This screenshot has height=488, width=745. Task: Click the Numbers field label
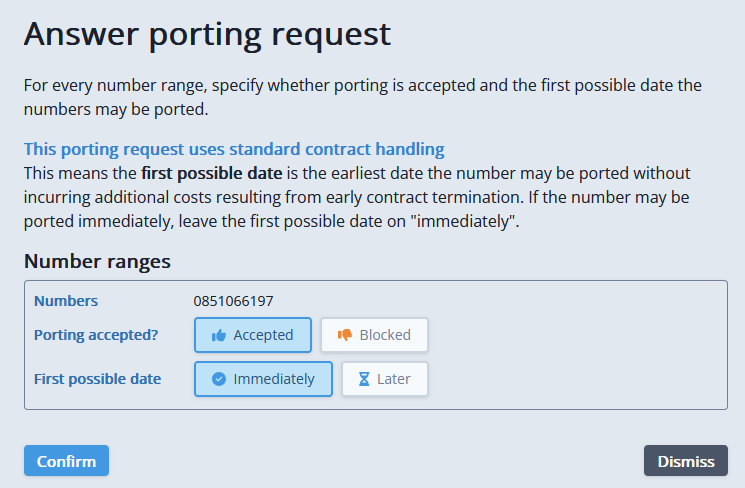click(66, 301)
